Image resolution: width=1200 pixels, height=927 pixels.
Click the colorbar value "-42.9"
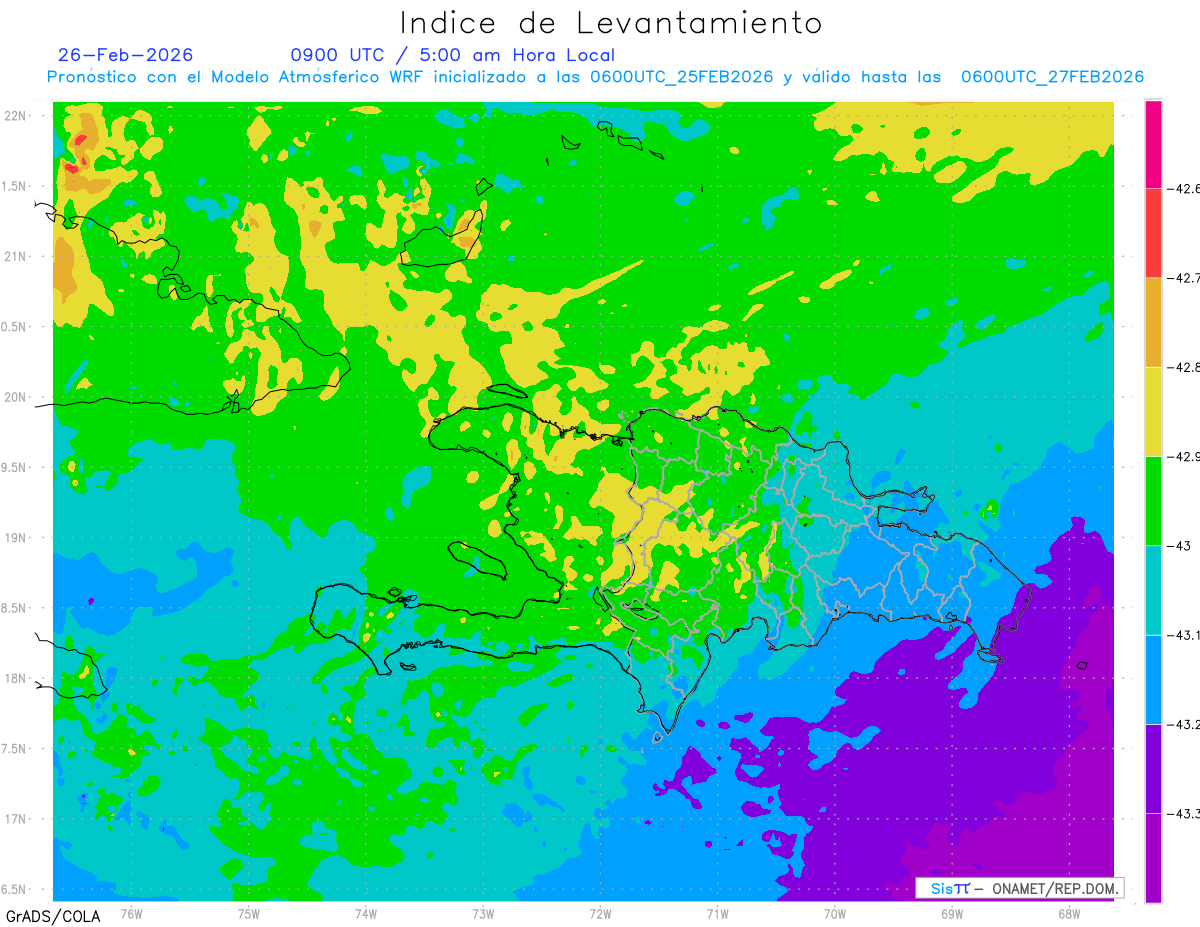coord(1185,456)
